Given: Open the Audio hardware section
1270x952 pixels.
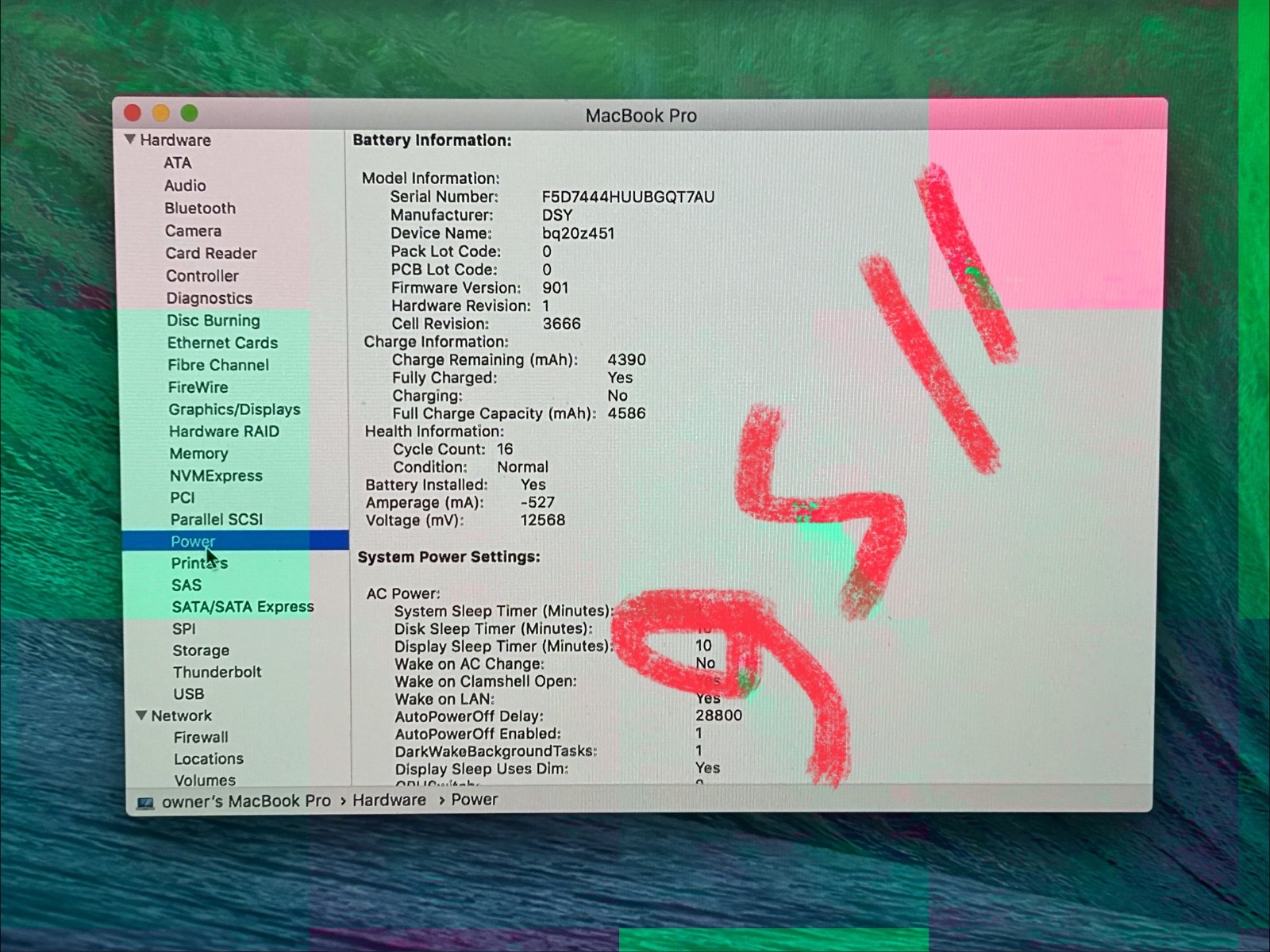Looking at the screenshot, I should pyautogui.click(x=185, y=186).
